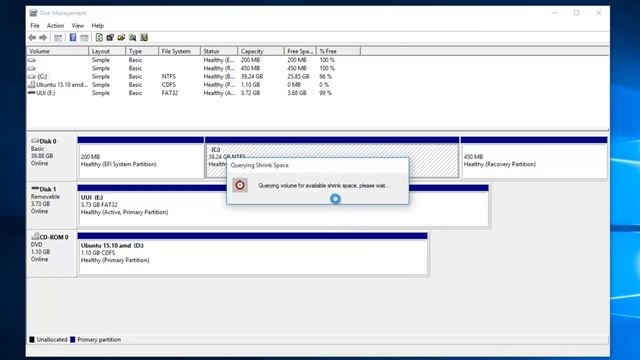Sort by the Capacity column header

[261, 51]
